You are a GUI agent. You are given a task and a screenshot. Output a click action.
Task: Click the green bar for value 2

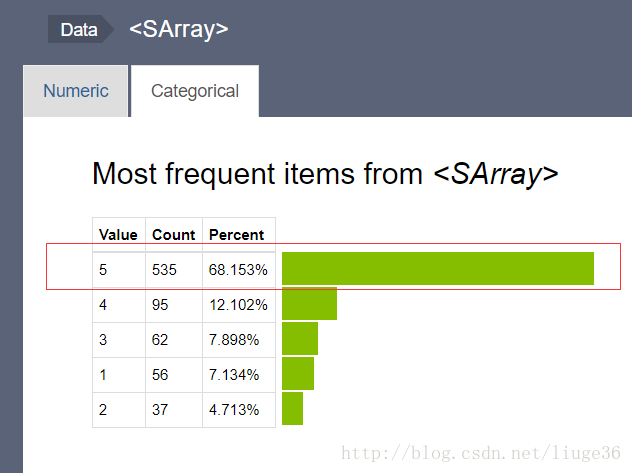pyautogui.click(x=292, y=409)
